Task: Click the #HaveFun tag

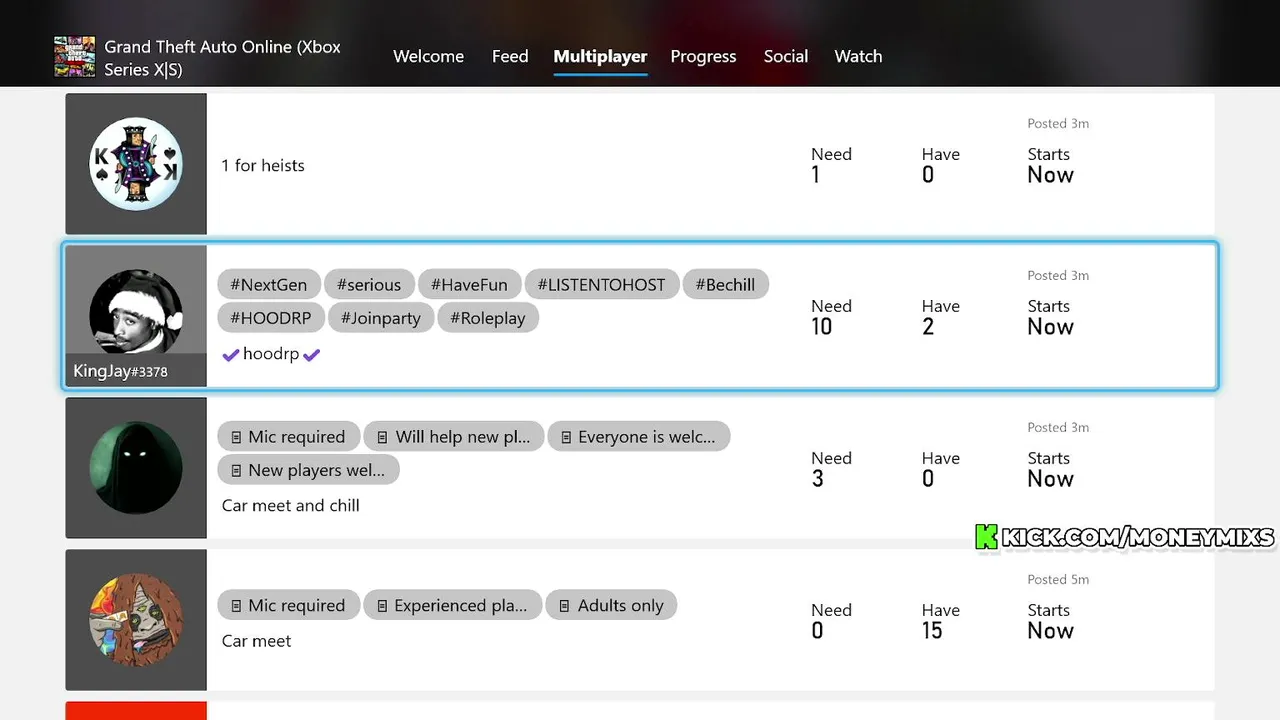Action: (469, 284)
